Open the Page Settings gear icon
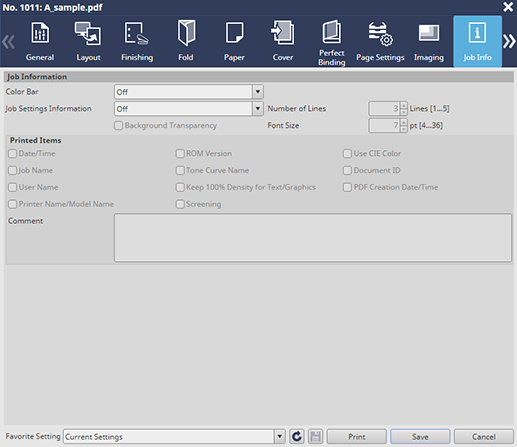Image resolution: width=517 pixels, height=447 pixels. click(380, 34)
